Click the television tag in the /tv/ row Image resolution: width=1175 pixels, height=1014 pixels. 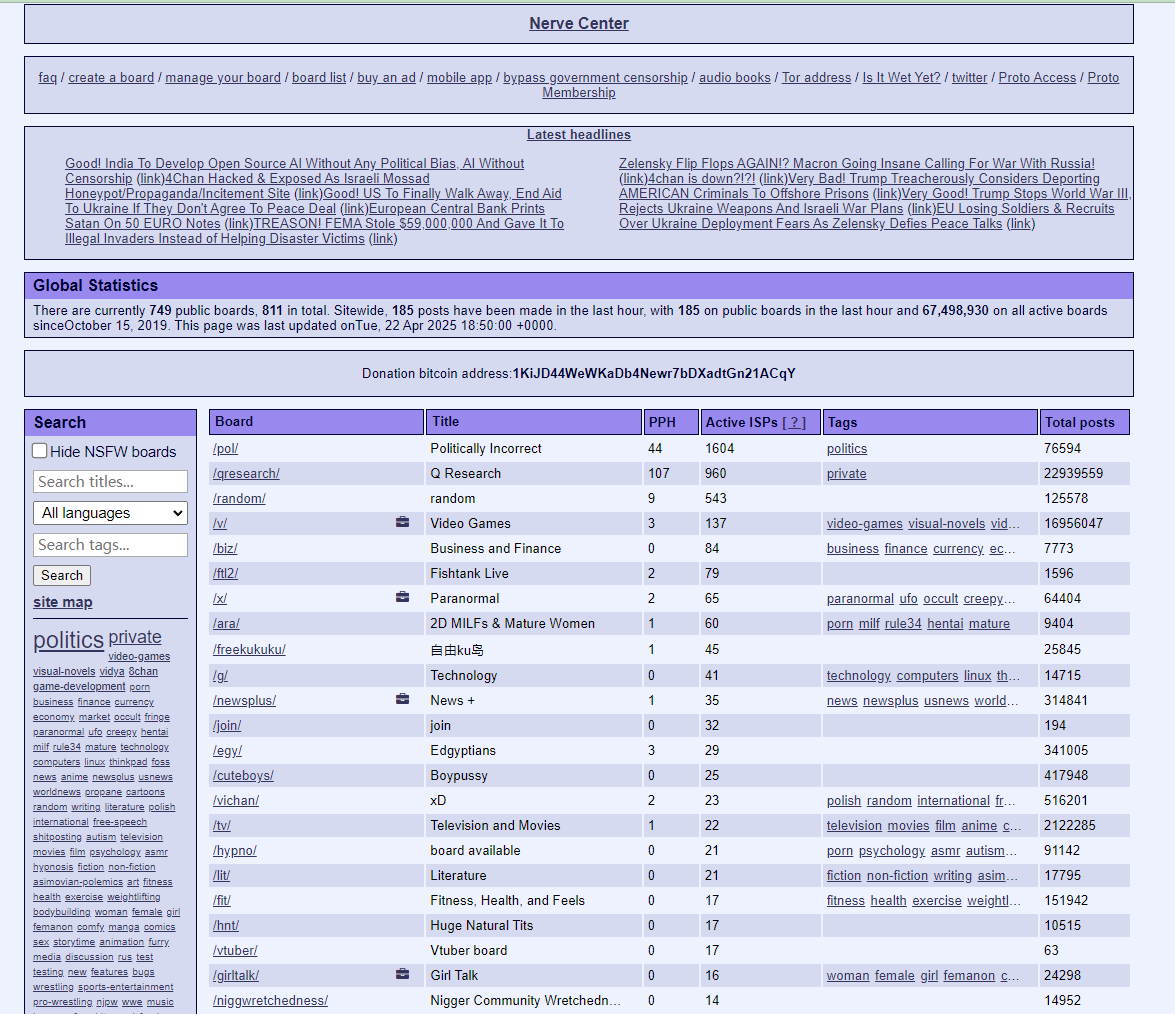tap(854, 825)
